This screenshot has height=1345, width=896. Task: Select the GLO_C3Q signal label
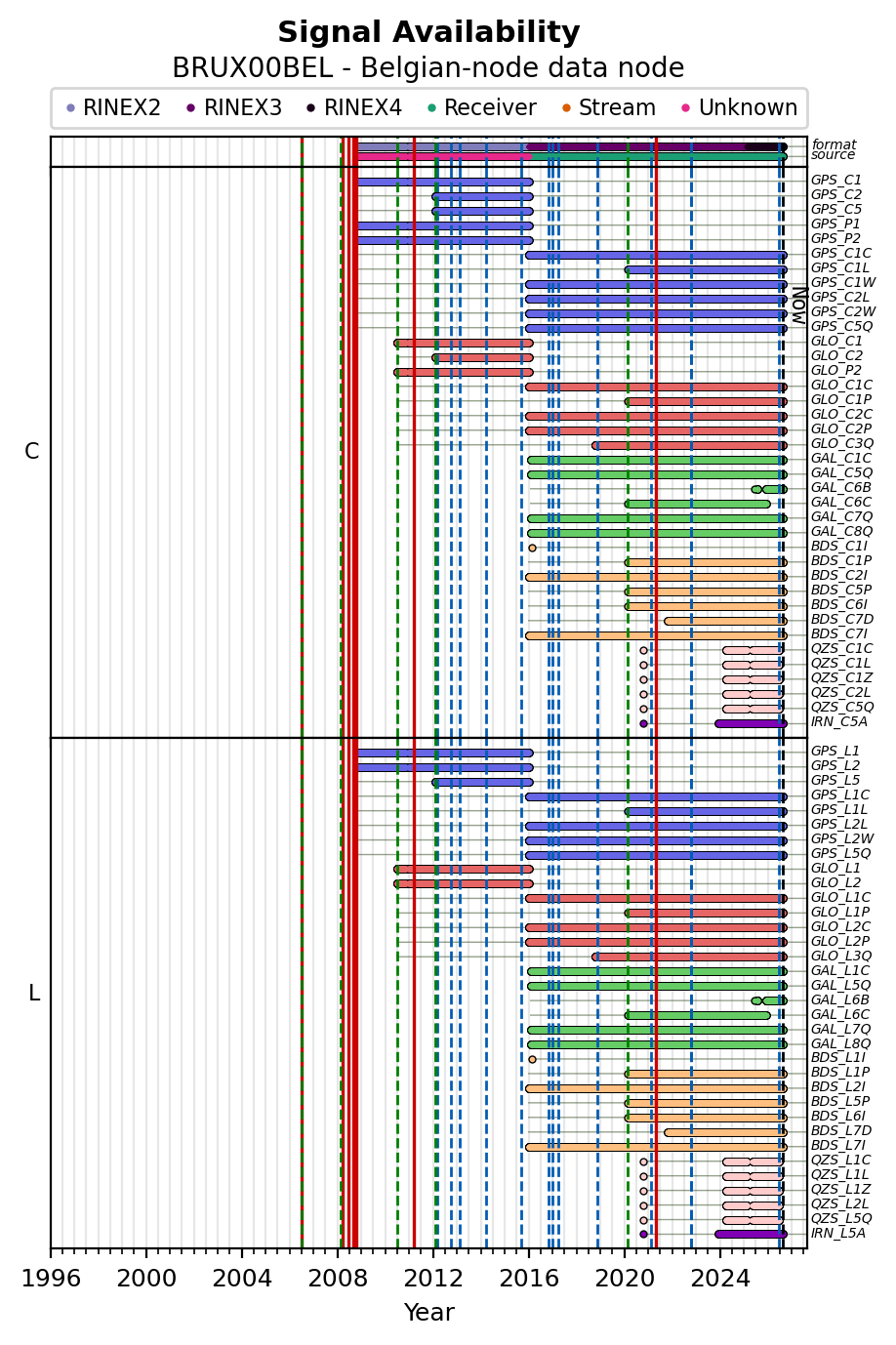(x=842, y=443)
